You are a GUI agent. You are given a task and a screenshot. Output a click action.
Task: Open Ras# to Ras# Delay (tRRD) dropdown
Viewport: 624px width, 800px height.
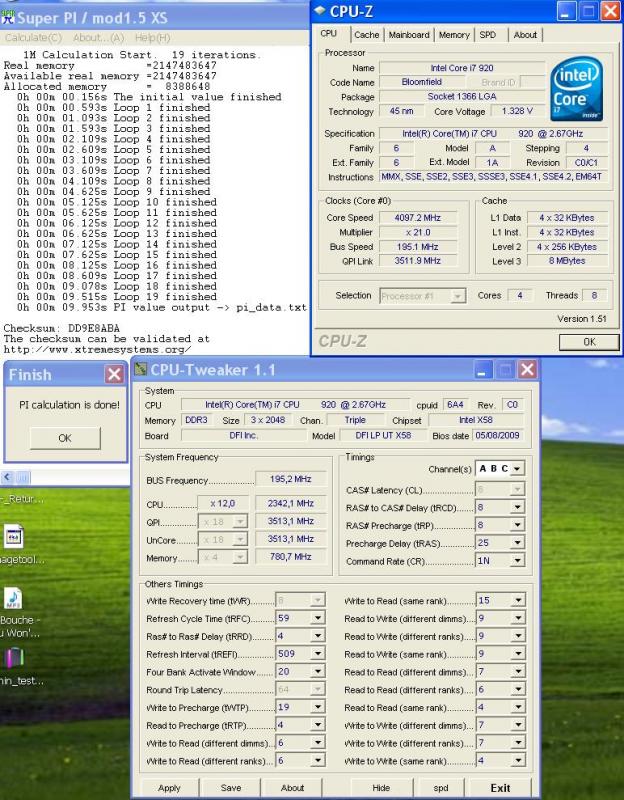click(x=317, y=636)
